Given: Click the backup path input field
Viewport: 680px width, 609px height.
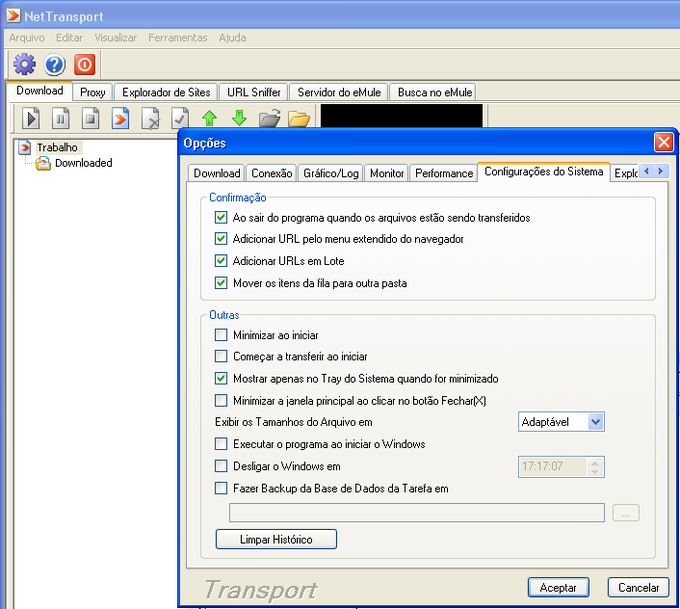Looking at the screenshot, I should (417, 513).
